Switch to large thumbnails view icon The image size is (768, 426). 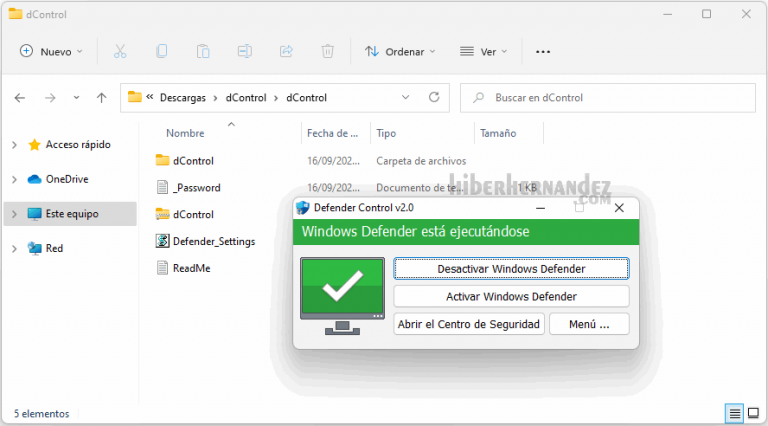pos(753,413)
